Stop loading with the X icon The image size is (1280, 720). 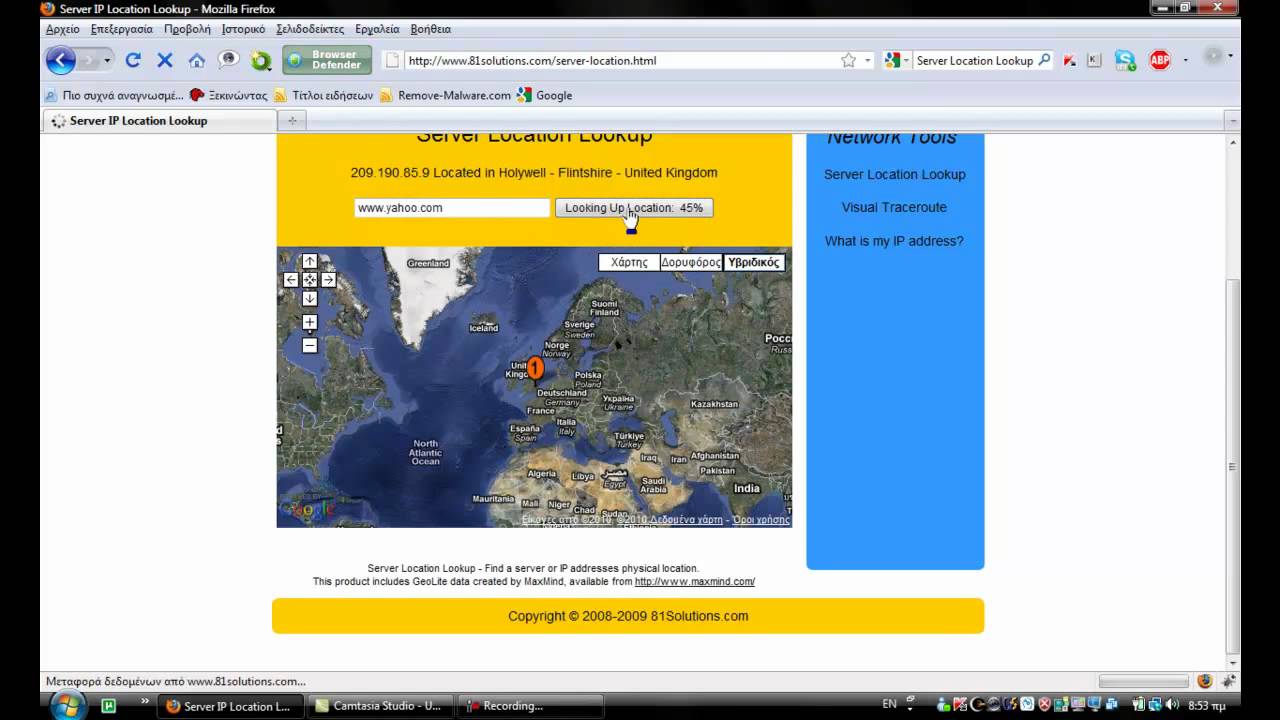tap(165, 60)
